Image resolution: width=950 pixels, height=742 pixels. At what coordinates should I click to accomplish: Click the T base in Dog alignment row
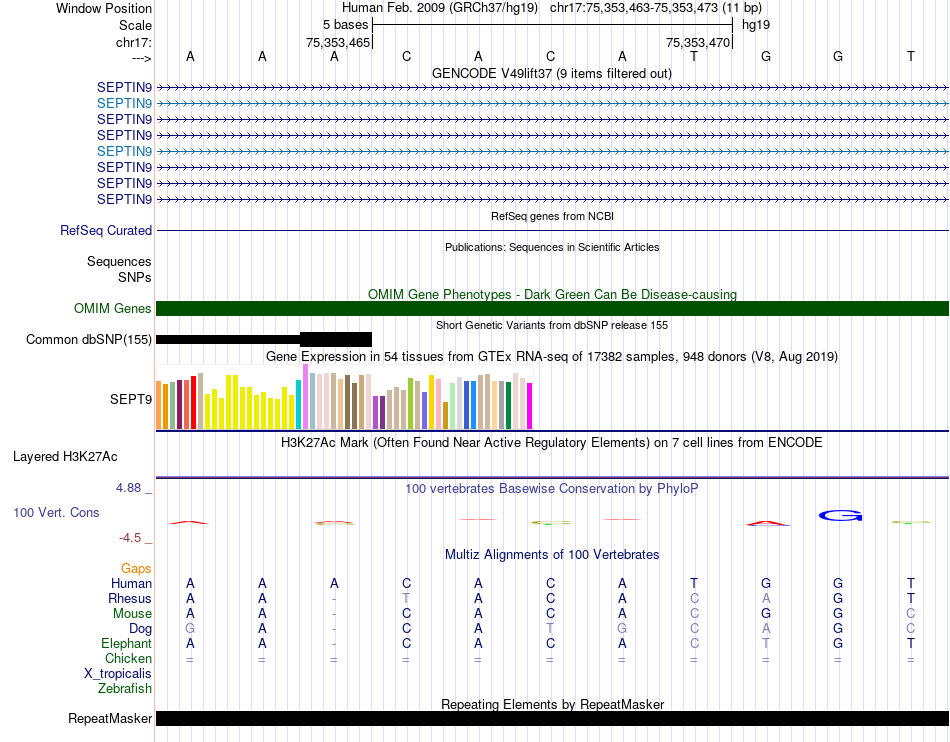click(x=550, y=629)
